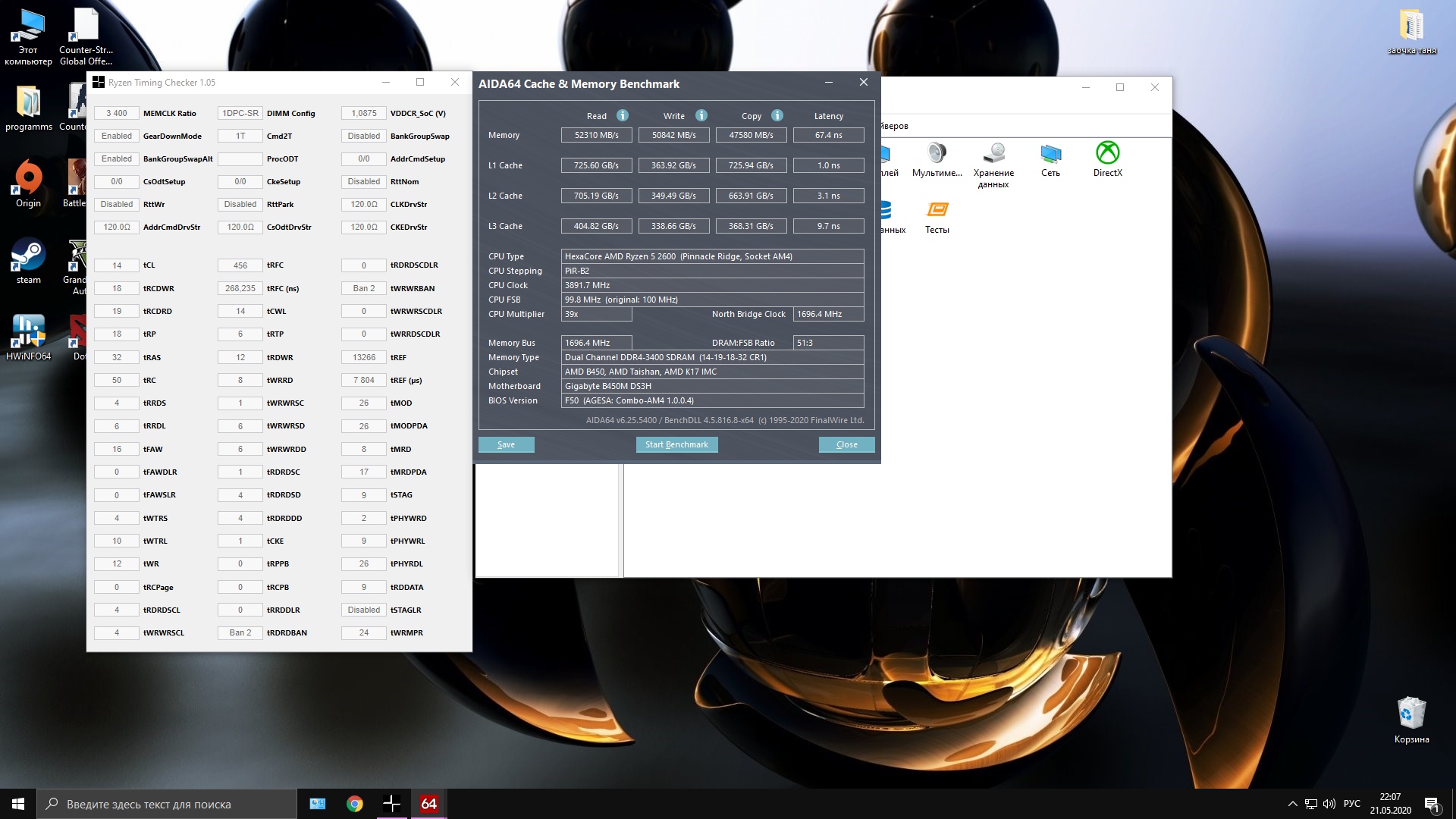Viewport: 1456px width, 819px height.
Task: Open Хранение данных storage icon
Action: coord(993,163)
